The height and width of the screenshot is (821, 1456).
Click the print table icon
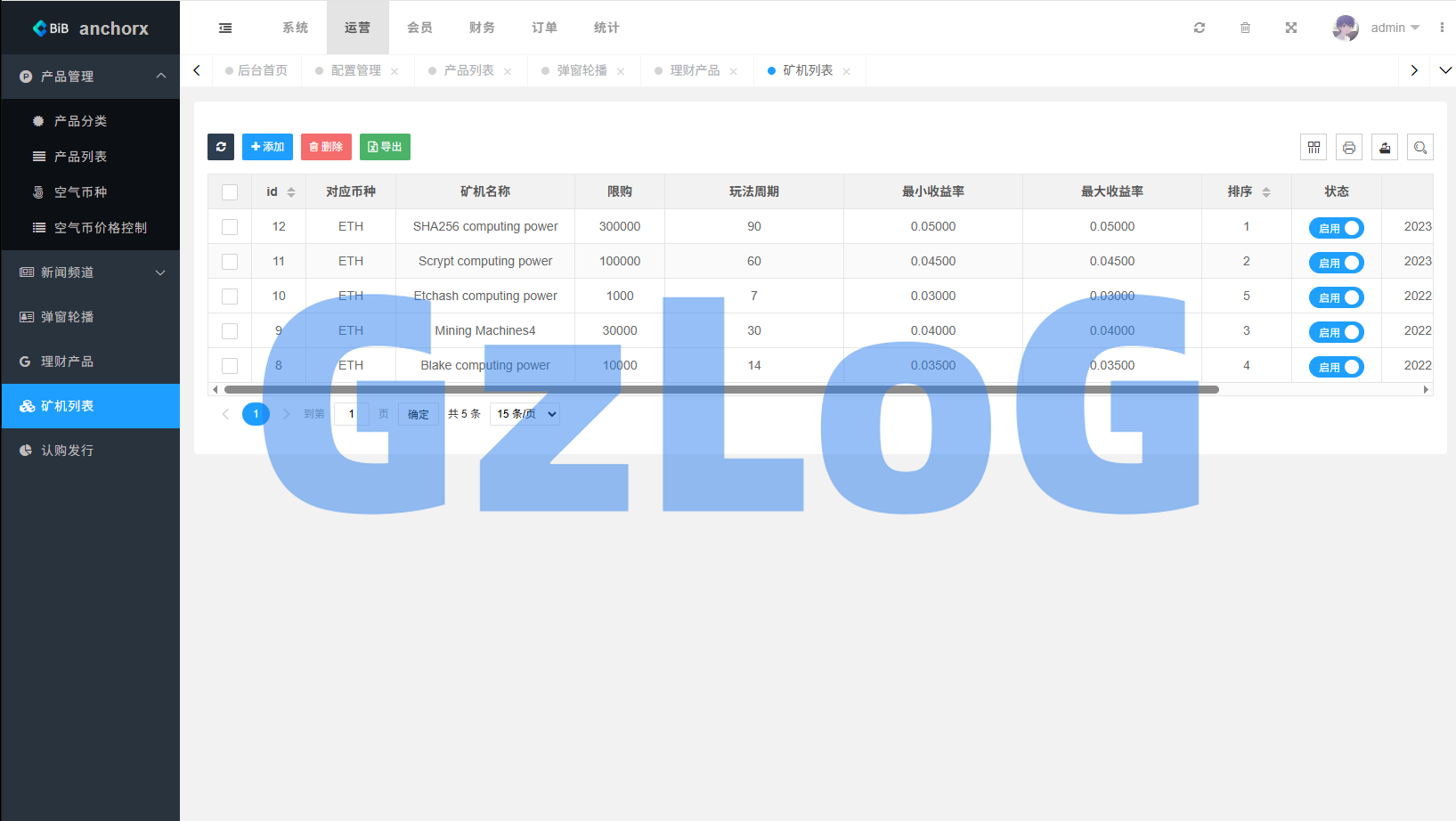point(1349,148)
